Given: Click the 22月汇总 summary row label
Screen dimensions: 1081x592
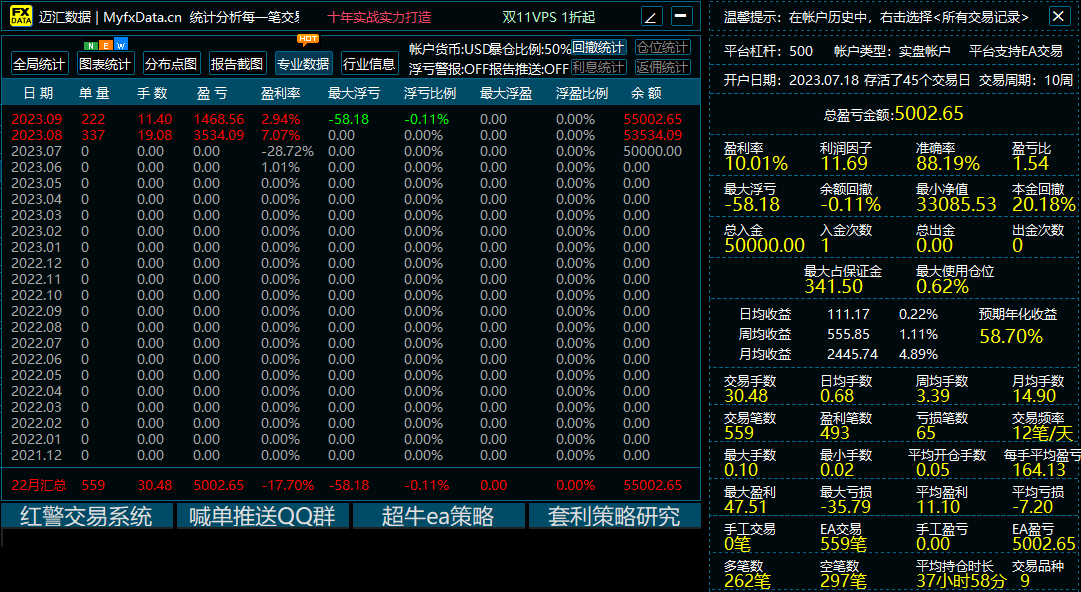Looking at the screenshot, I should (x=39, y=485).
